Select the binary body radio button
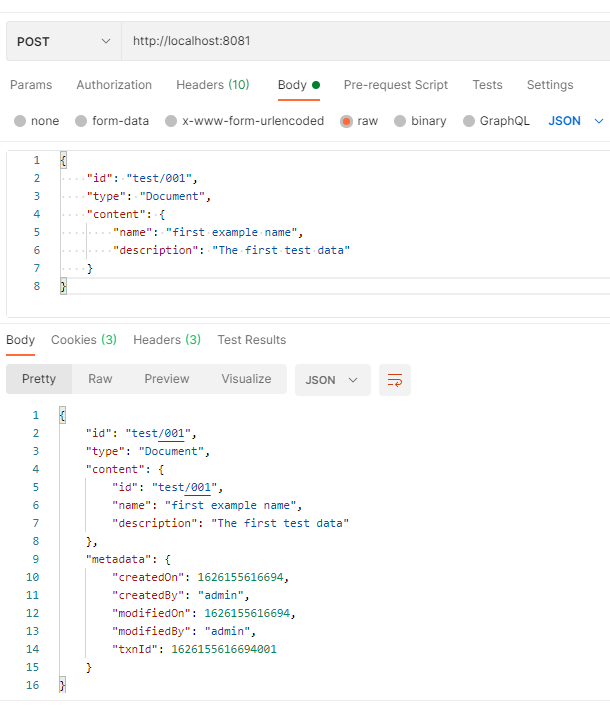Image resolution: width=610 pixels, height=706 pixels. [x=400, y=121]
